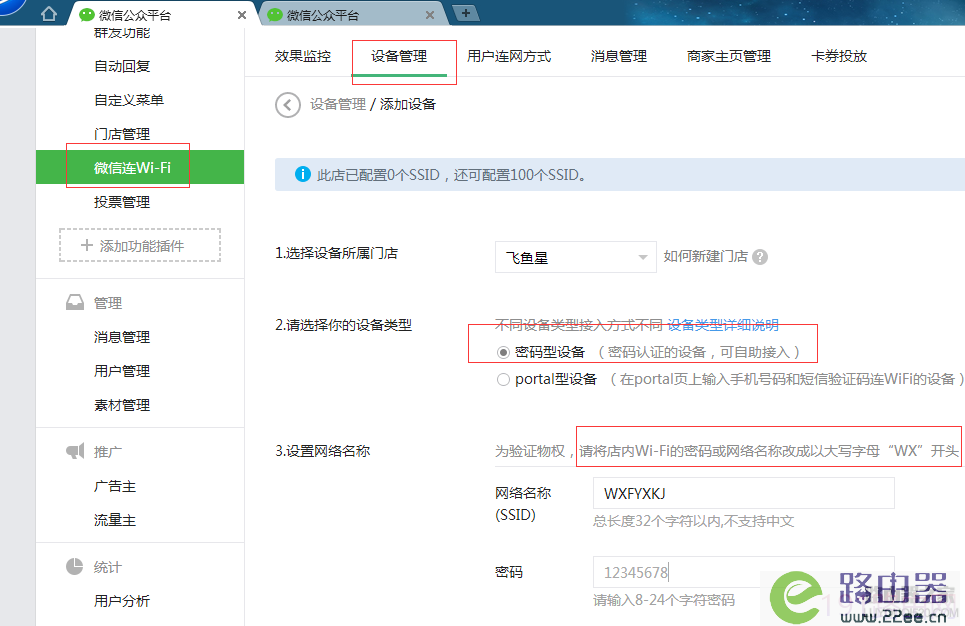Open 广告主 in the sidebar

114,486
